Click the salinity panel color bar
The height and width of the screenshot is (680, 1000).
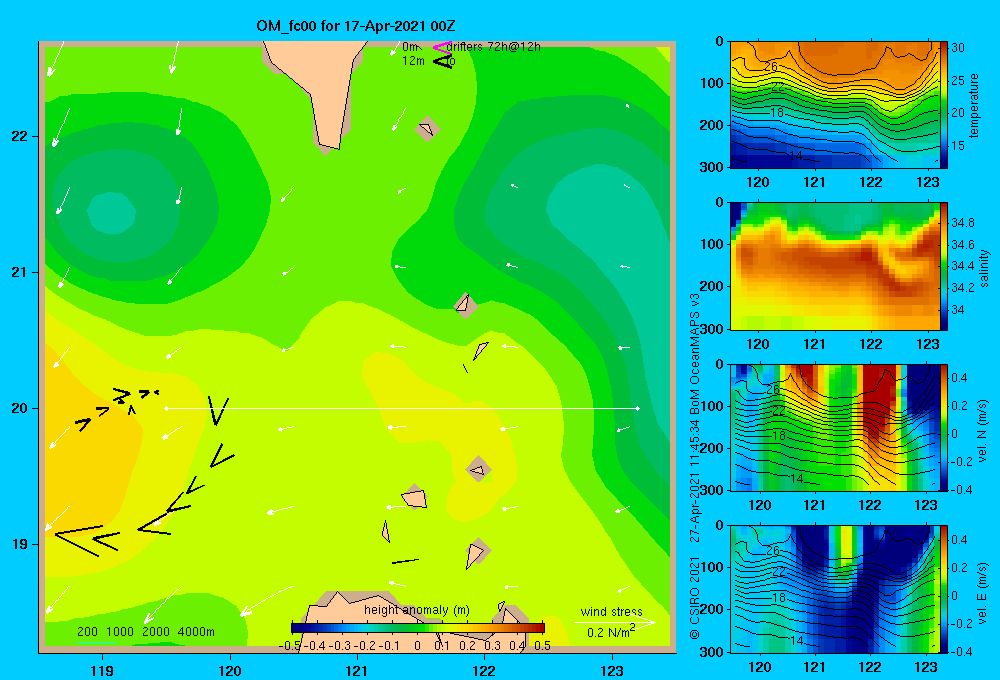944,266
